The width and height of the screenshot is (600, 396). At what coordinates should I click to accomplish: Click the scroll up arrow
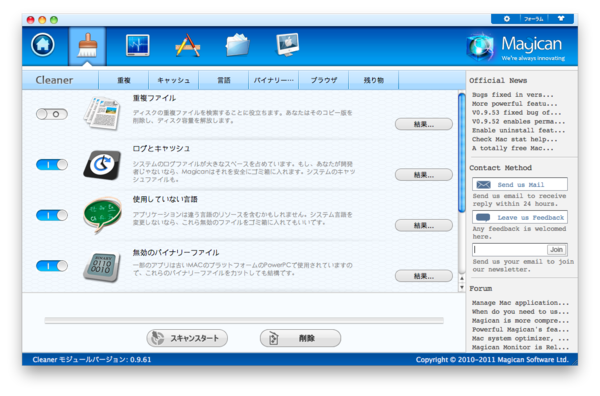[x=462, y=279]
